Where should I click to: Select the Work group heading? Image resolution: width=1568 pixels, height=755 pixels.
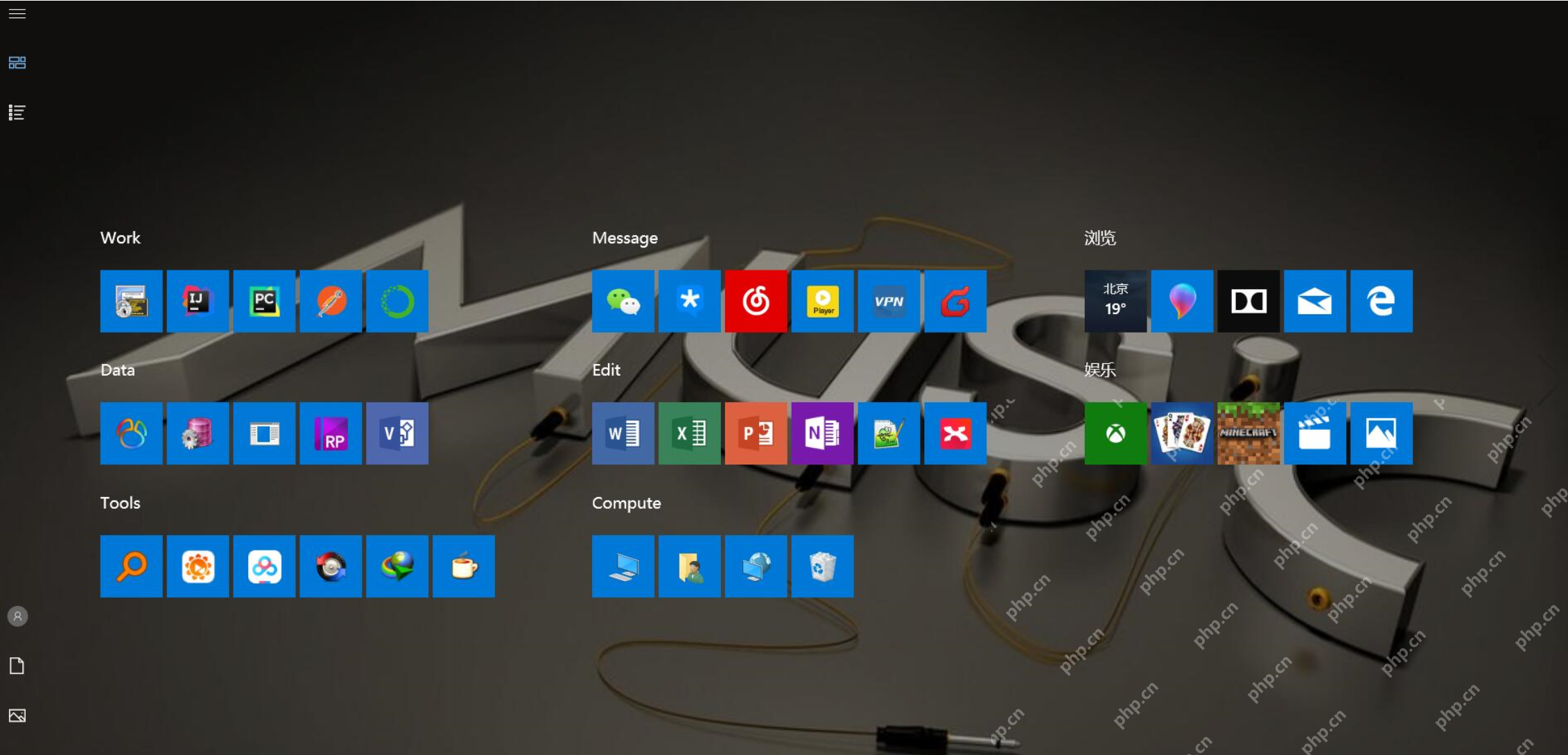coord(121,238)
